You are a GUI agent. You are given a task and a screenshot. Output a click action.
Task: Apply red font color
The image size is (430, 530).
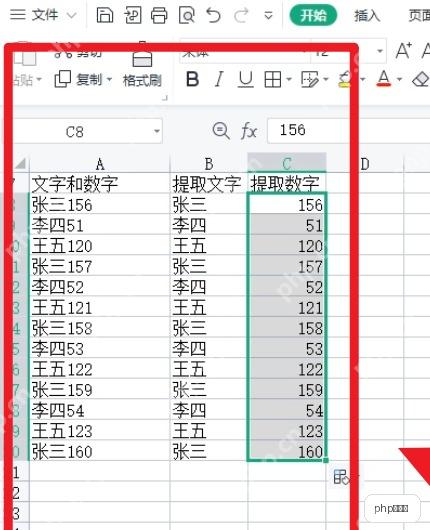[x=384, y=78]
